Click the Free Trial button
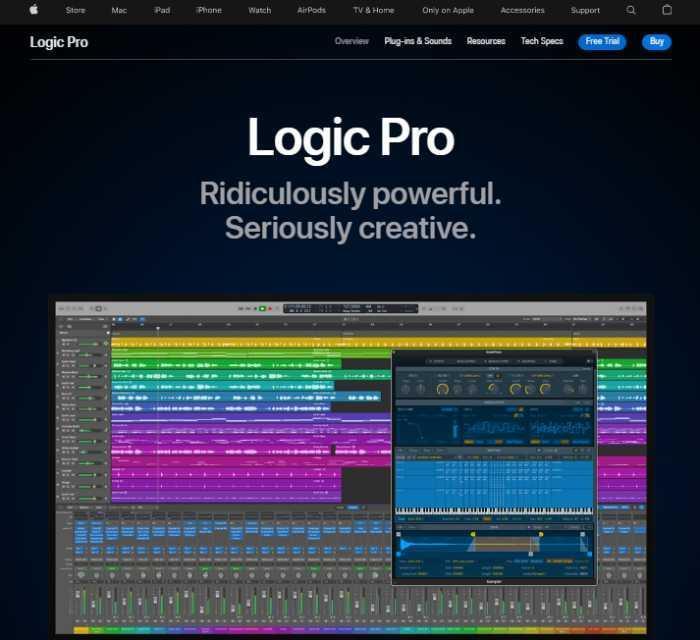This screenshot has height=640, width=700. (x=602, y=42)
